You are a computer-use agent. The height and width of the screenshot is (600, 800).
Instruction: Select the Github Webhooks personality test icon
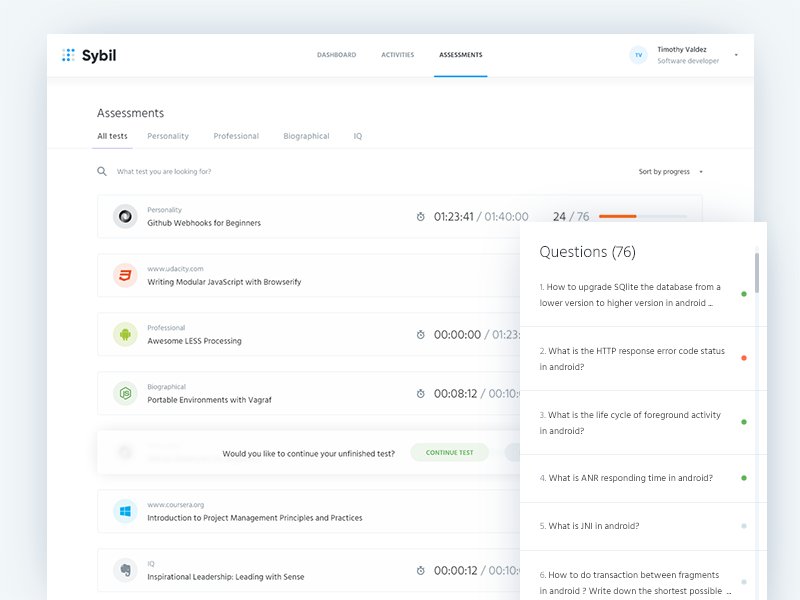pos(124,215)
